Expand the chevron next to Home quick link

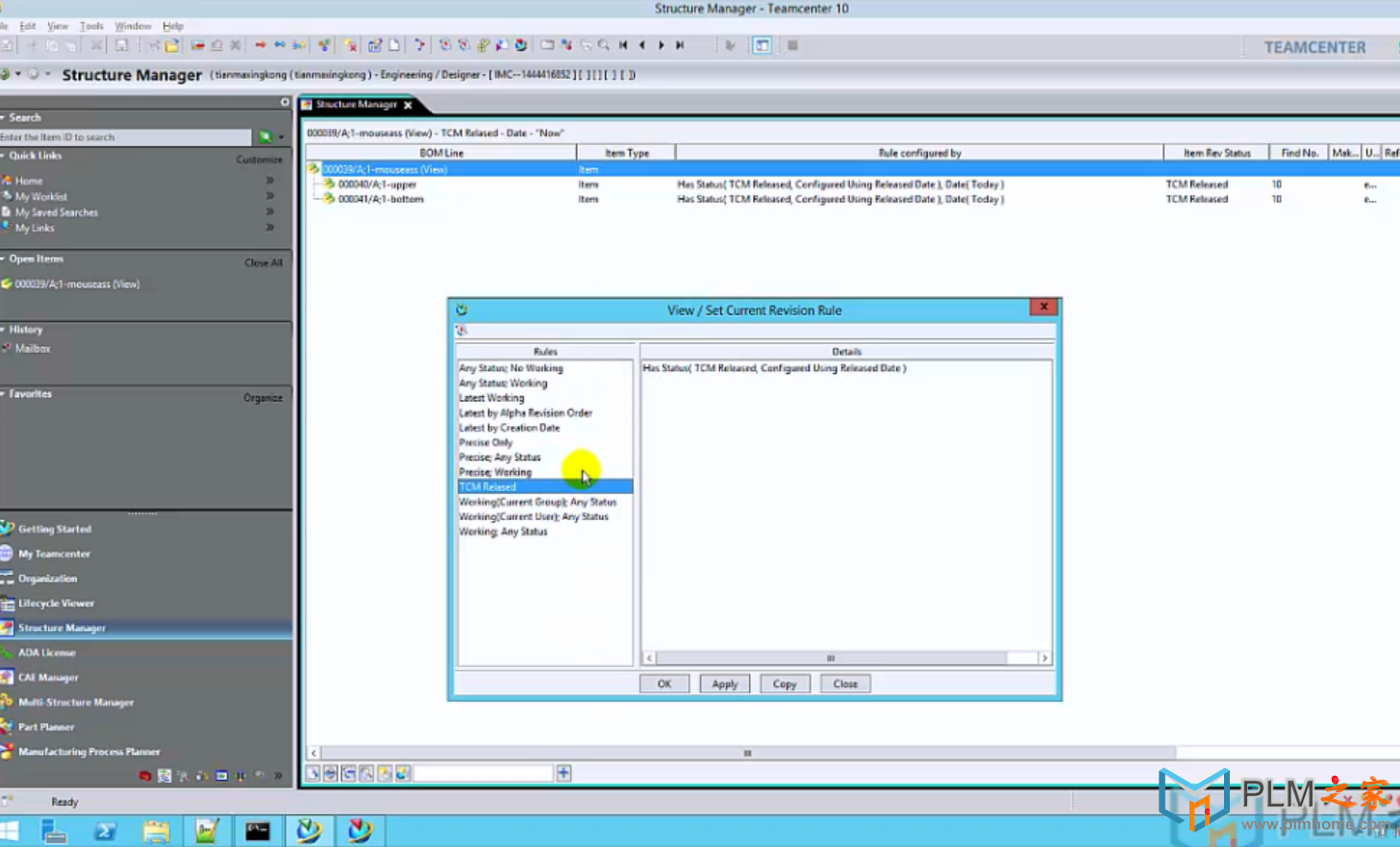(x=270, y=181)
